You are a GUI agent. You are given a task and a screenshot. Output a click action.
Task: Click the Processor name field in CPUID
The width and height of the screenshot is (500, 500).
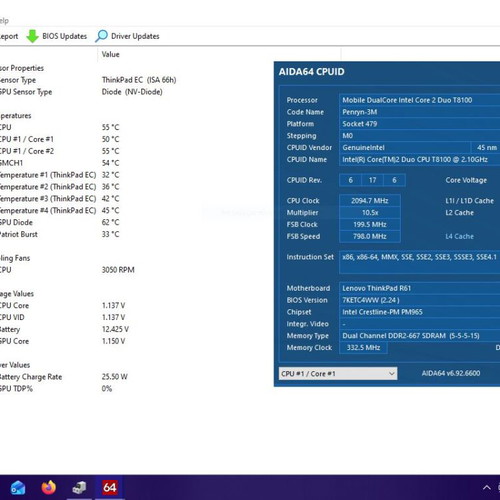(419, 100)
